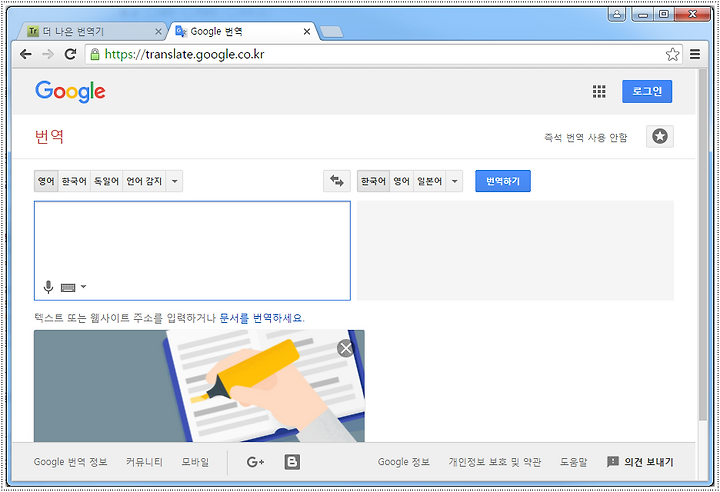Click the 문서를 번역하세요 link
This screenshot has width=720, height=492.
262,318
